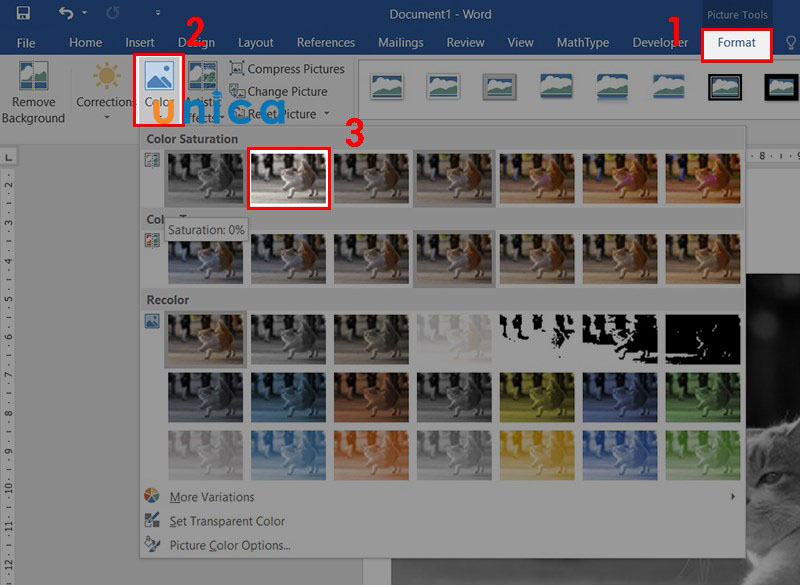
Task: Apply the third picture style with a metal frame
Action: (499, 86)
